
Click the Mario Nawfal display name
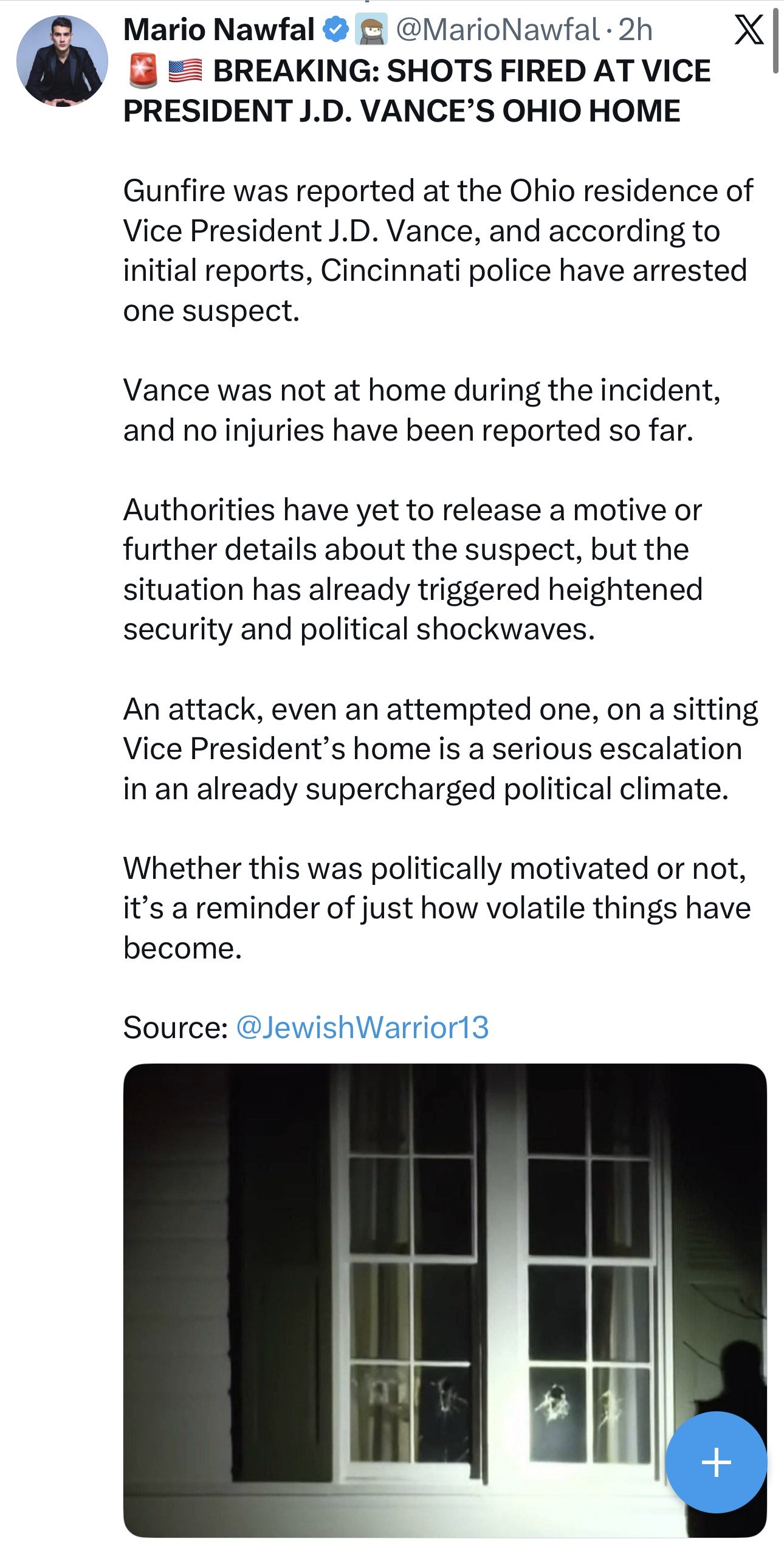coord(219,30)
